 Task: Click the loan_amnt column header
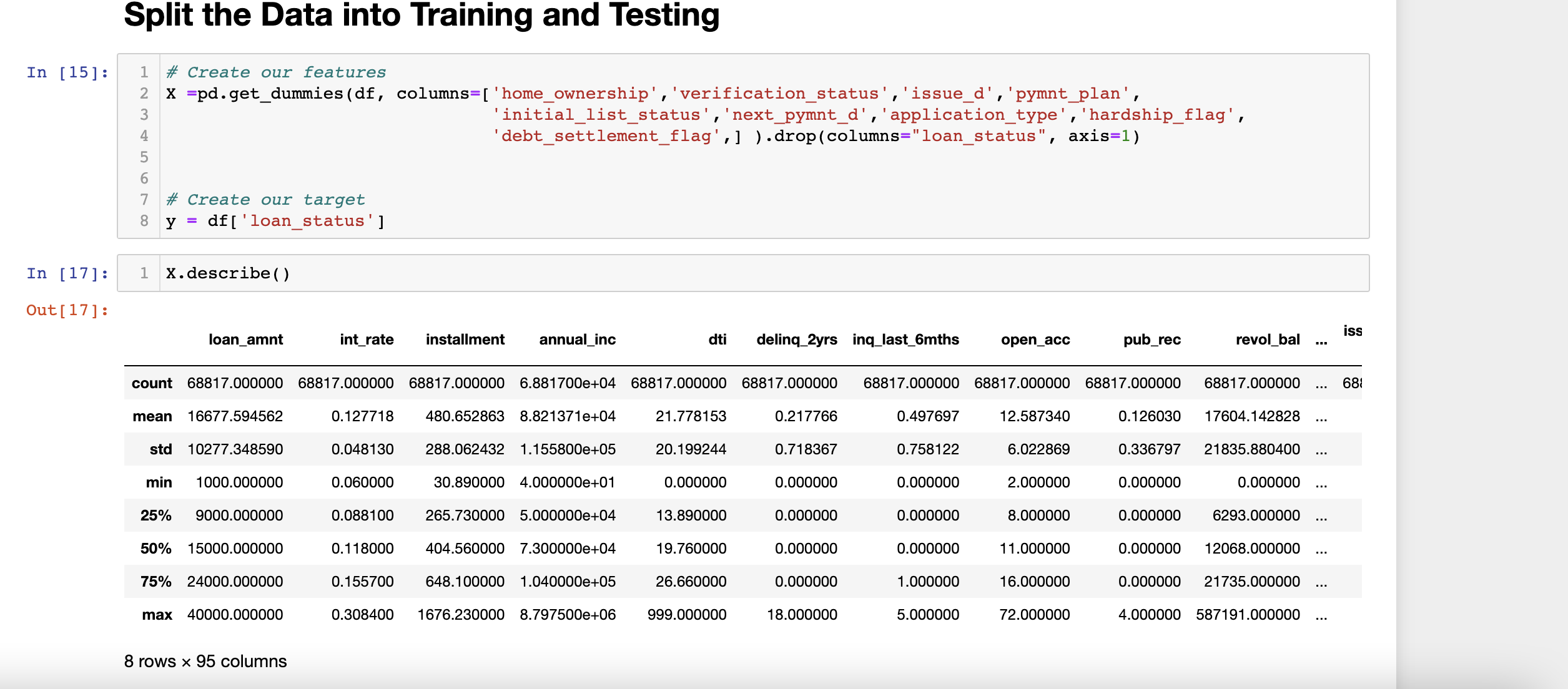click(x=246, y=340)
